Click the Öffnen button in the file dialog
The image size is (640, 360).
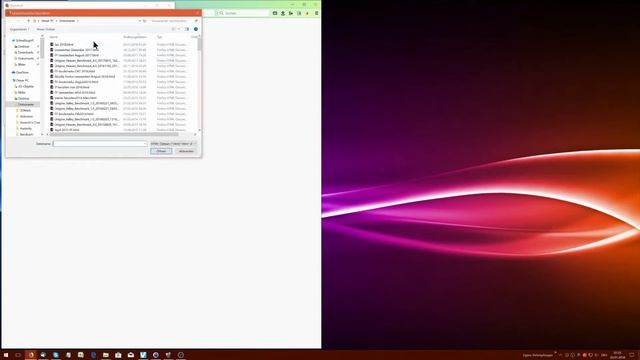click(161, 151)
